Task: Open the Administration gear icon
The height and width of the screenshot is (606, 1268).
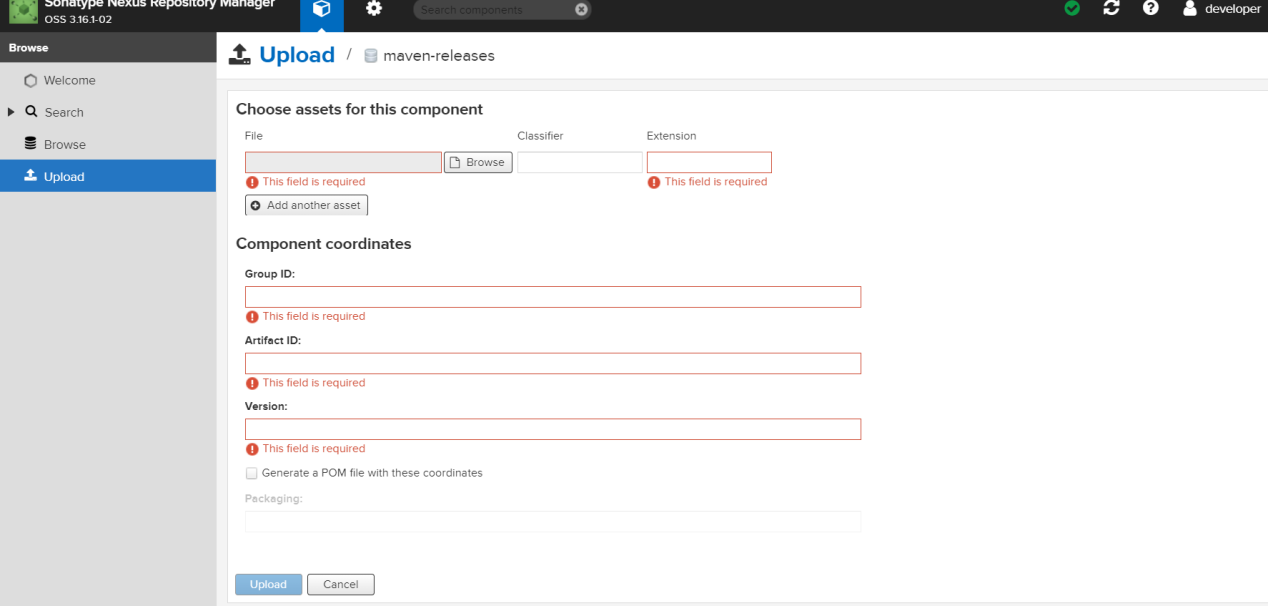Action: 374,10
